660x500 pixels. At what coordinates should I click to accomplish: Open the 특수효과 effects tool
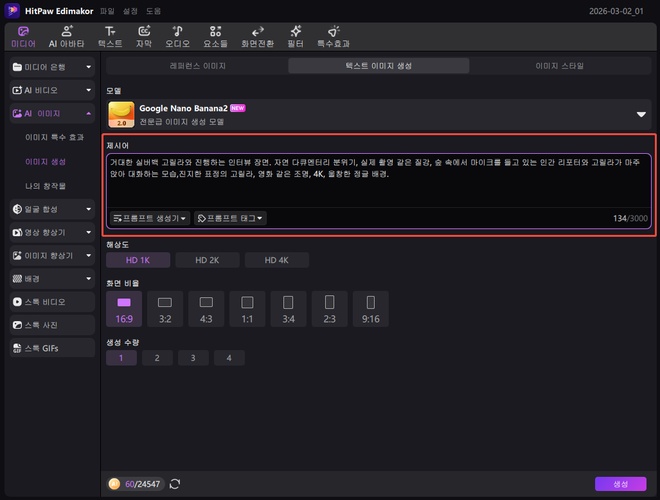[x=333, y=37]
